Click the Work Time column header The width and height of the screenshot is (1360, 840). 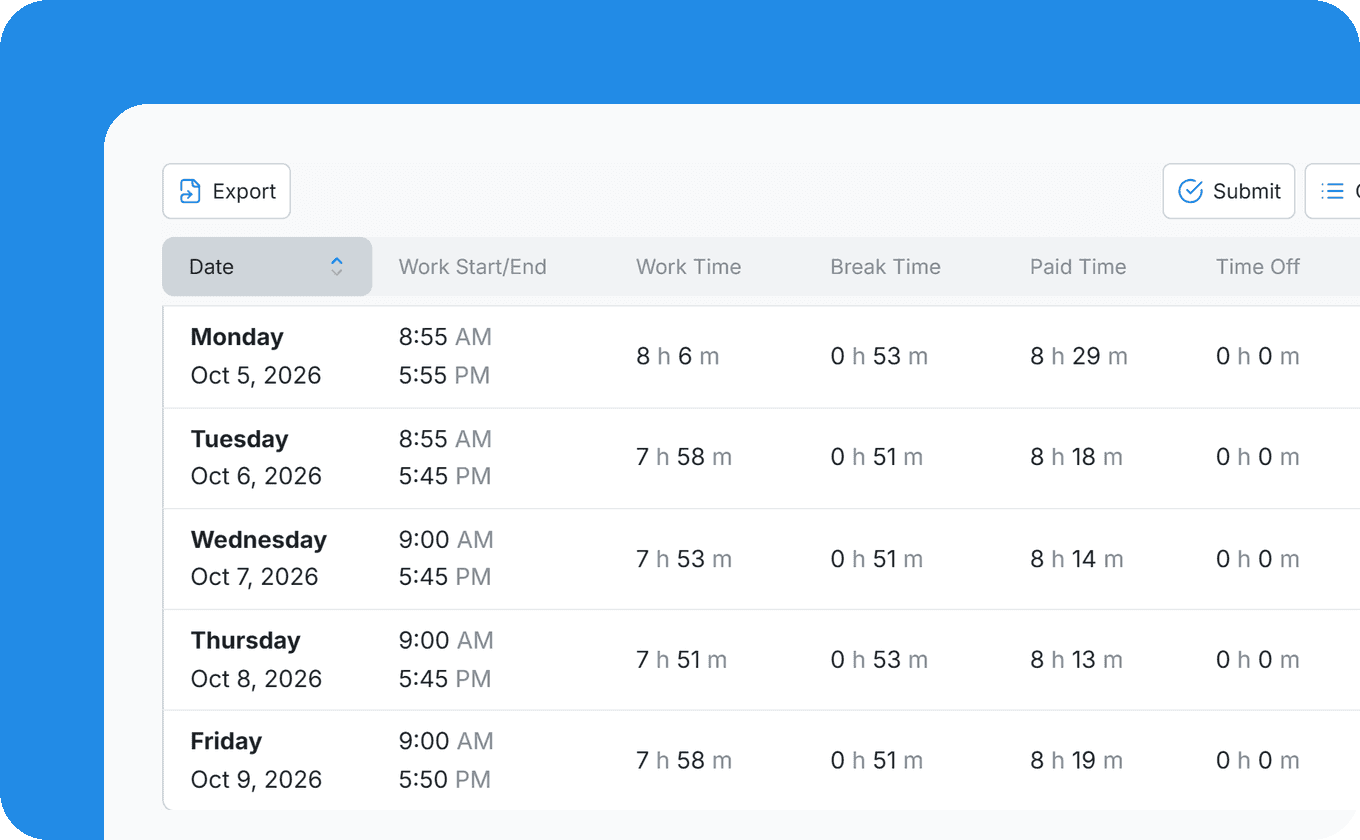click(x=689, y=267)
